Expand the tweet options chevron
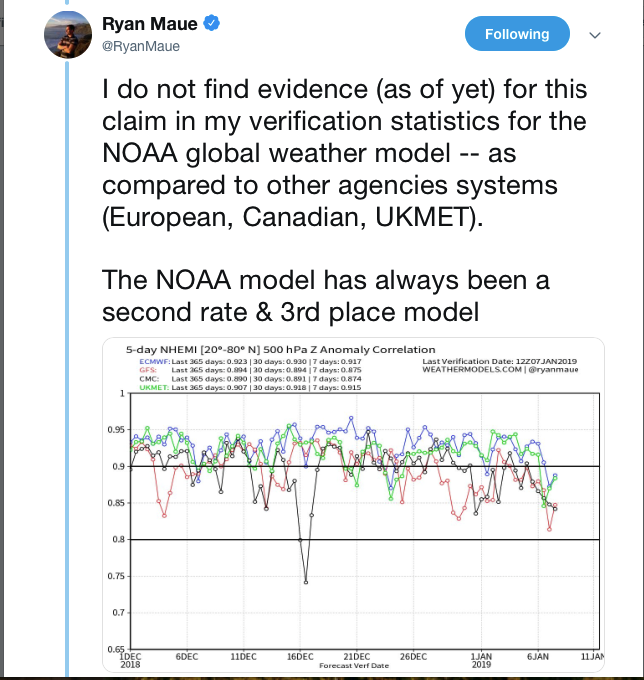The width and height of the screenshot is (644, 680). pyautogui.click(x=595, y=35)
